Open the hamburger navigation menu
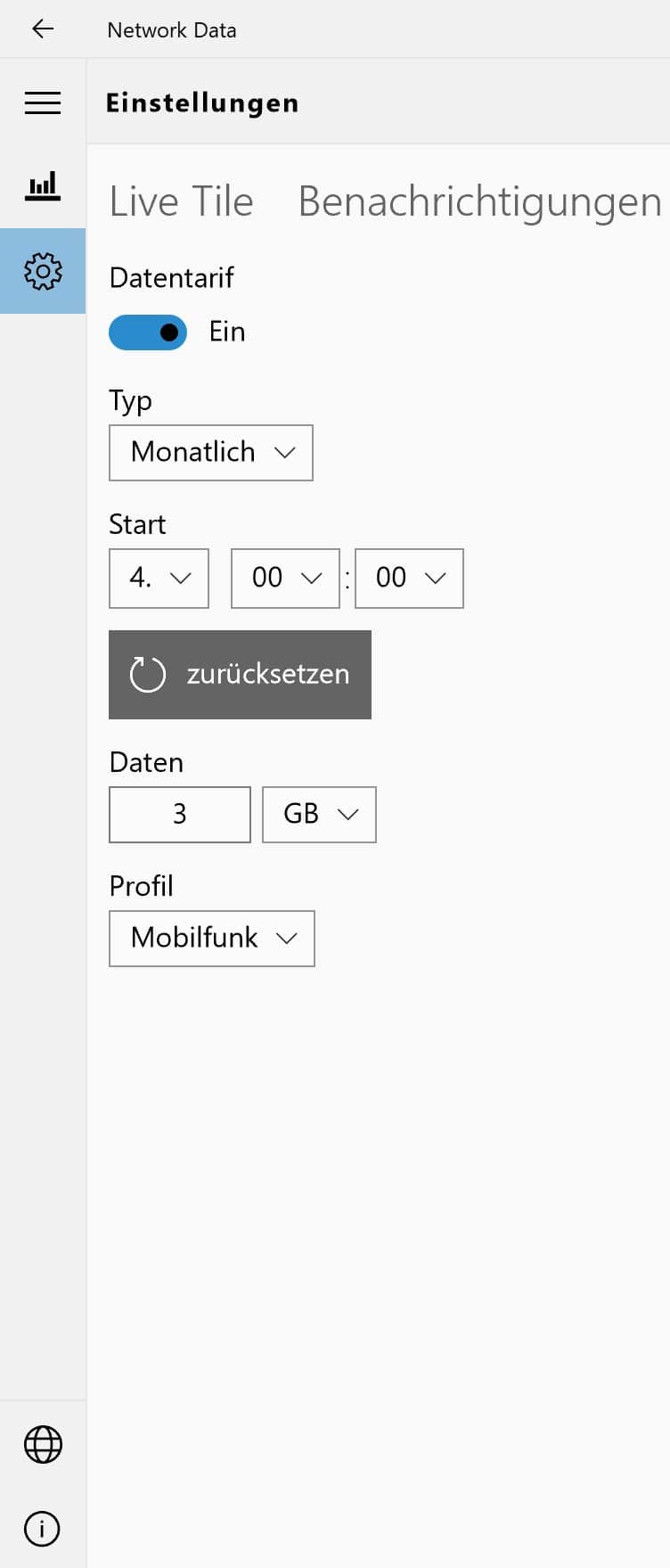The image size is (670, 1568). tap(43, 103)
